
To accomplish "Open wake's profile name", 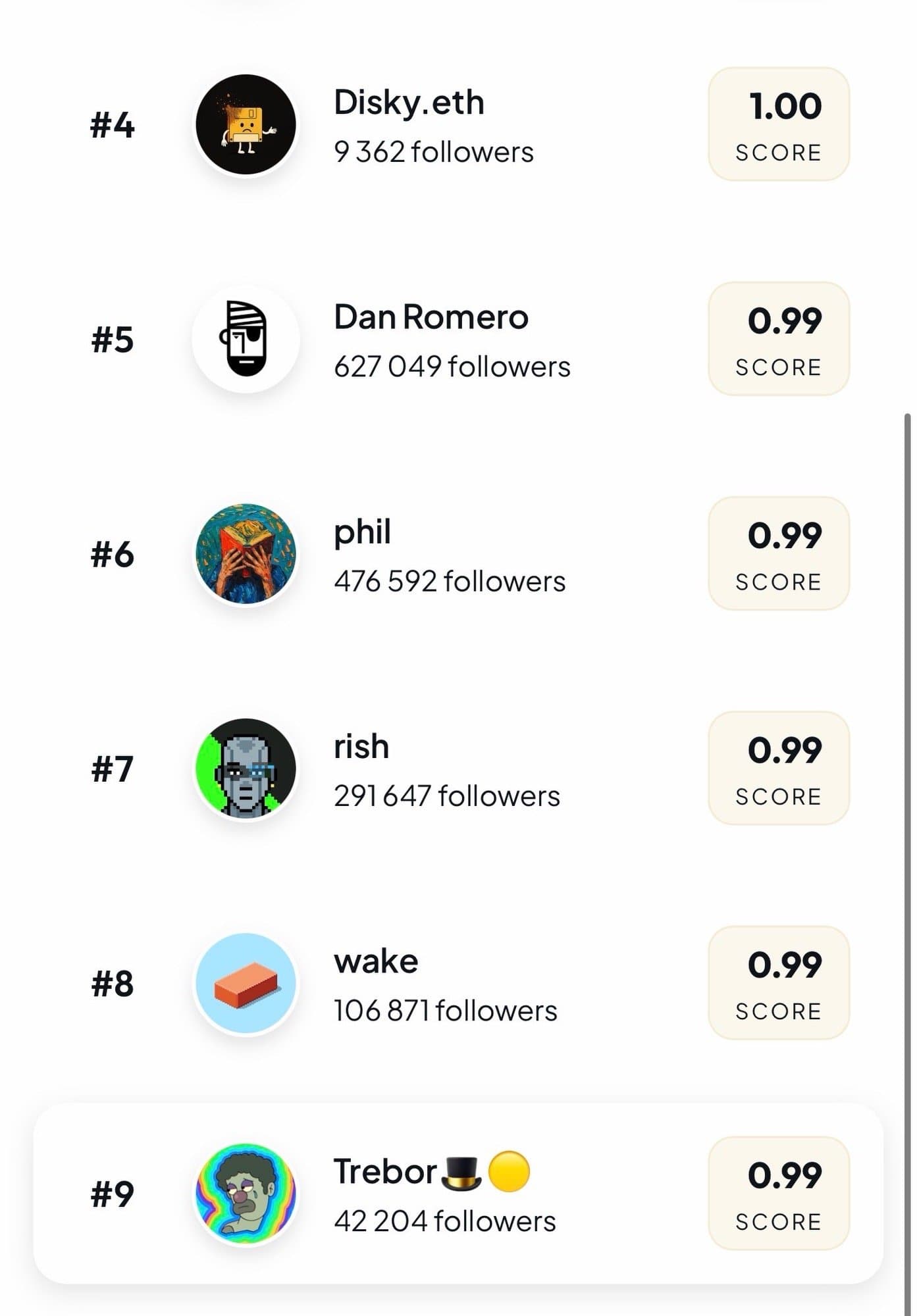I will point(376,961).
